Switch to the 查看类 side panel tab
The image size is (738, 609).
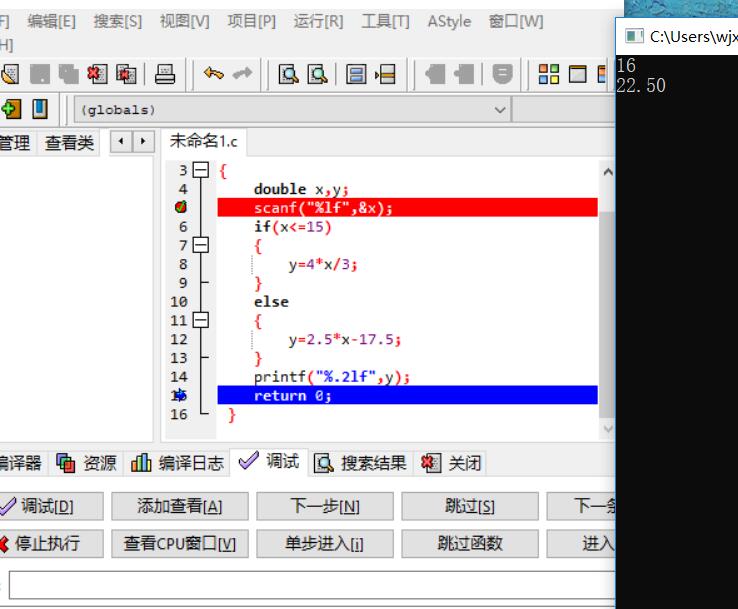(69, 143)
